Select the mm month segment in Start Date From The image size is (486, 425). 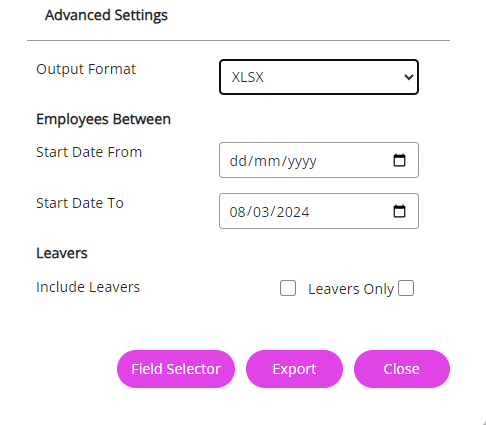(x=267, y=161)
